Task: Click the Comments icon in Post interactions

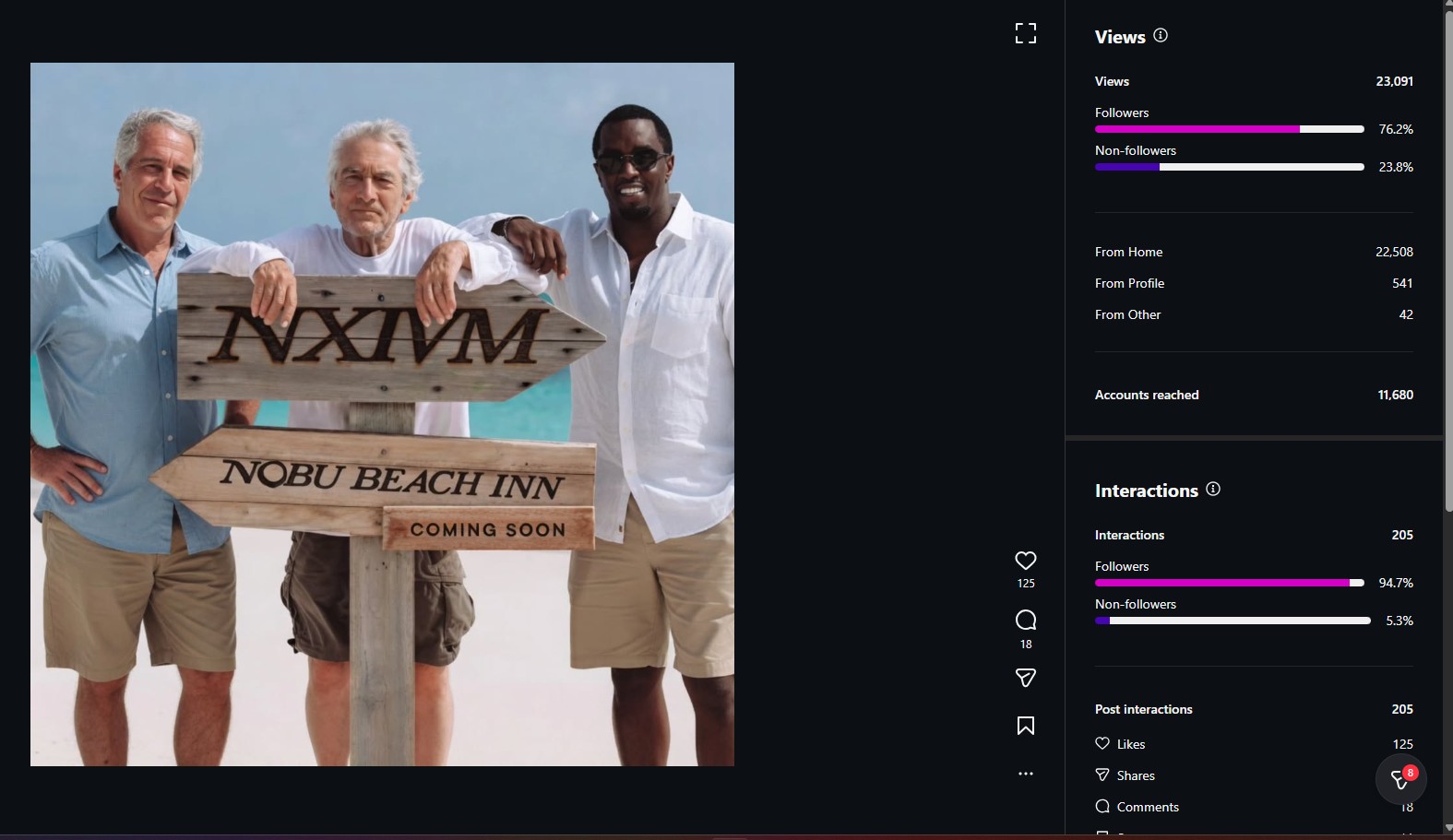Action: coord(1102,806)
